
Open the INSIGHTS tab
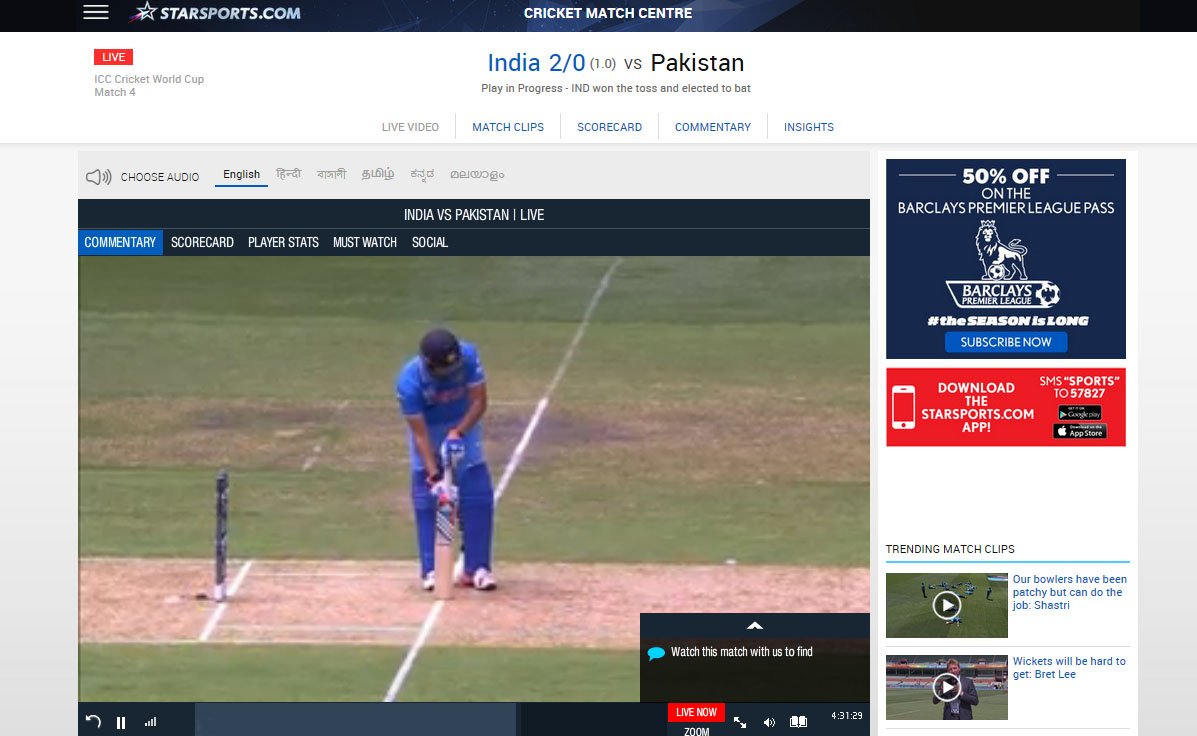click(808, 127)
